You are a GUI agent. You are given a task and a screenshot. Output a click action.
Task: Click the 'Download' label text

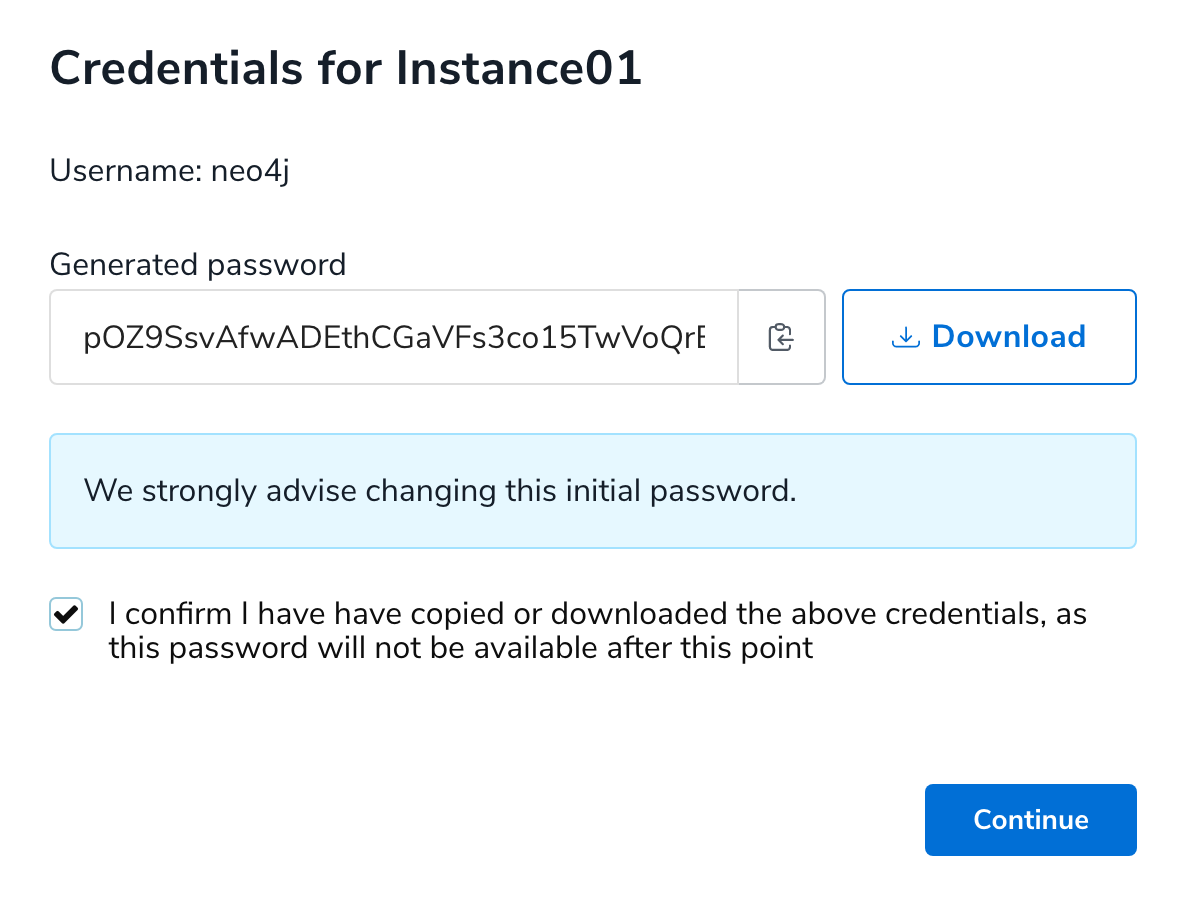[x=1008, y=337]
